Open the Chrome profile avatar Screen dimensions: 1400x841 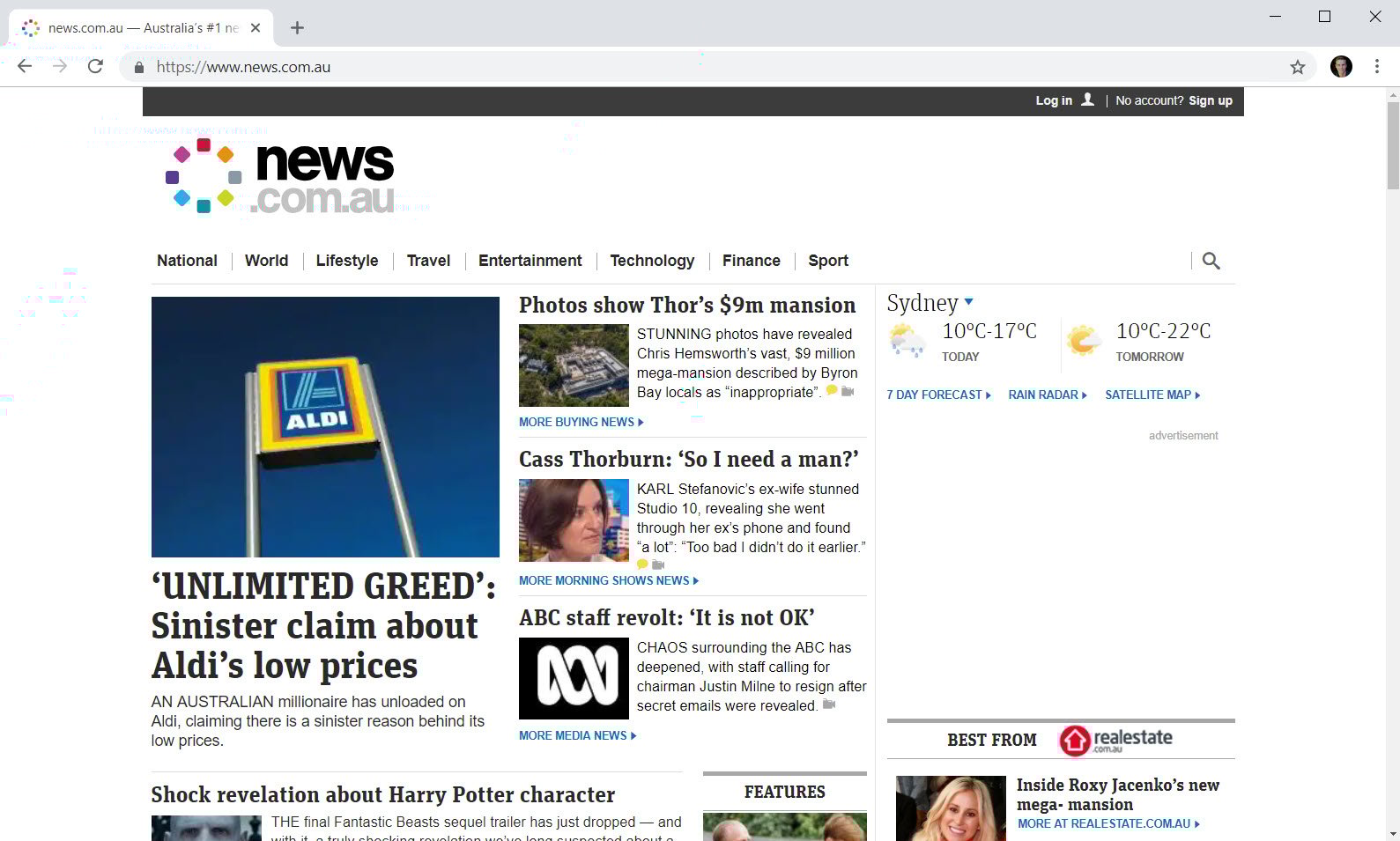[1341, 67]
